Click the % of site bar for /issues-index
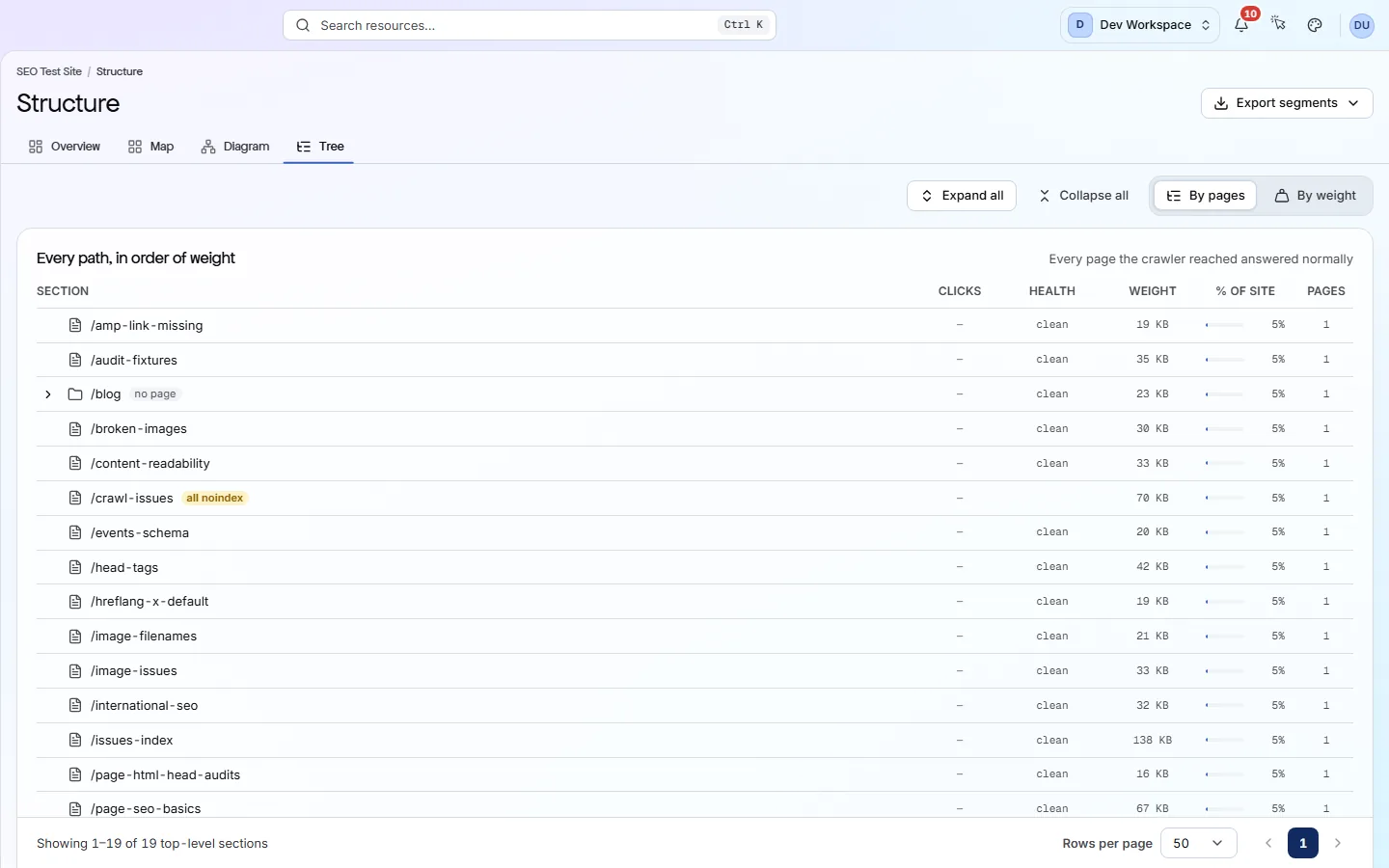Image resolution: width=1389 pixels, height=868 pixels. pyautogui.click(x=1225, y=741)
